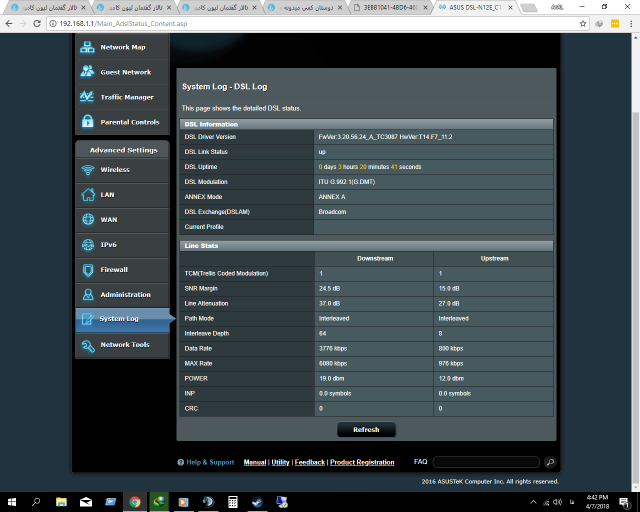Viewport: 640px width, 512px height.
Task: Open volume control in system tray
Action: point(558,502)
